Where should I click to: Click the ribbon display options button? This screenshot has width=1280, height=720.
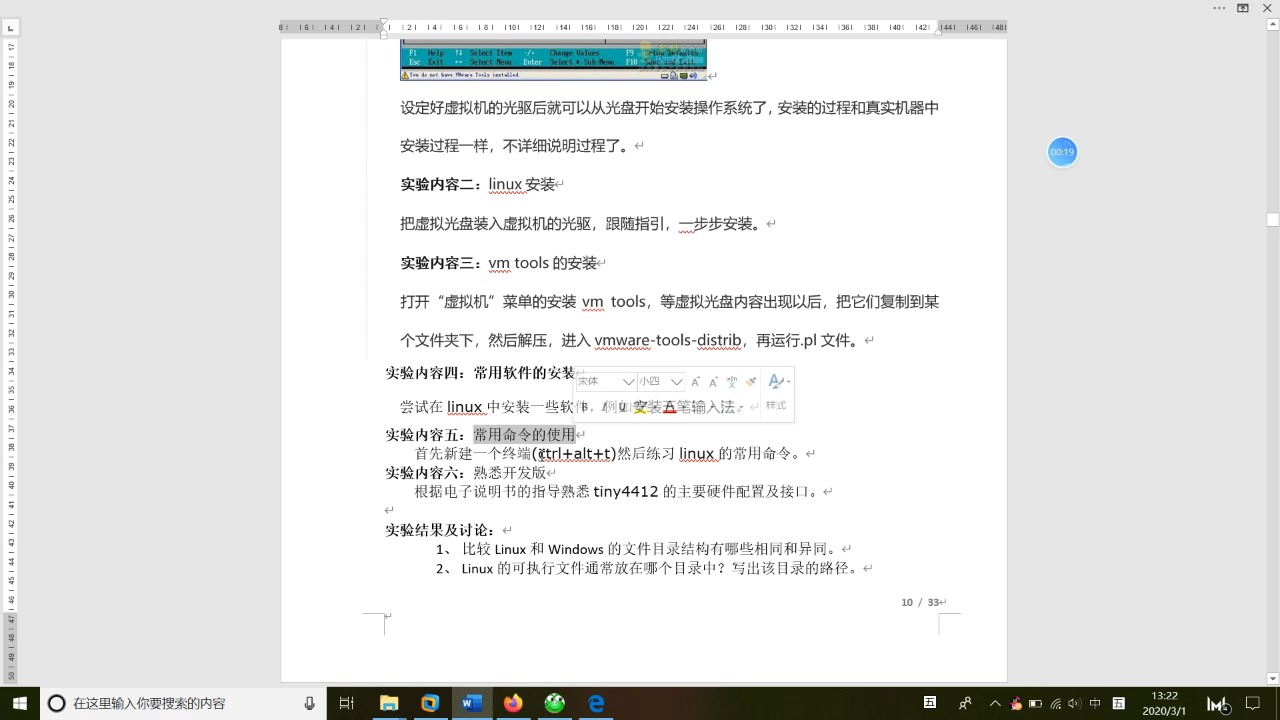pyautogui.click(x=1243, y=8)
